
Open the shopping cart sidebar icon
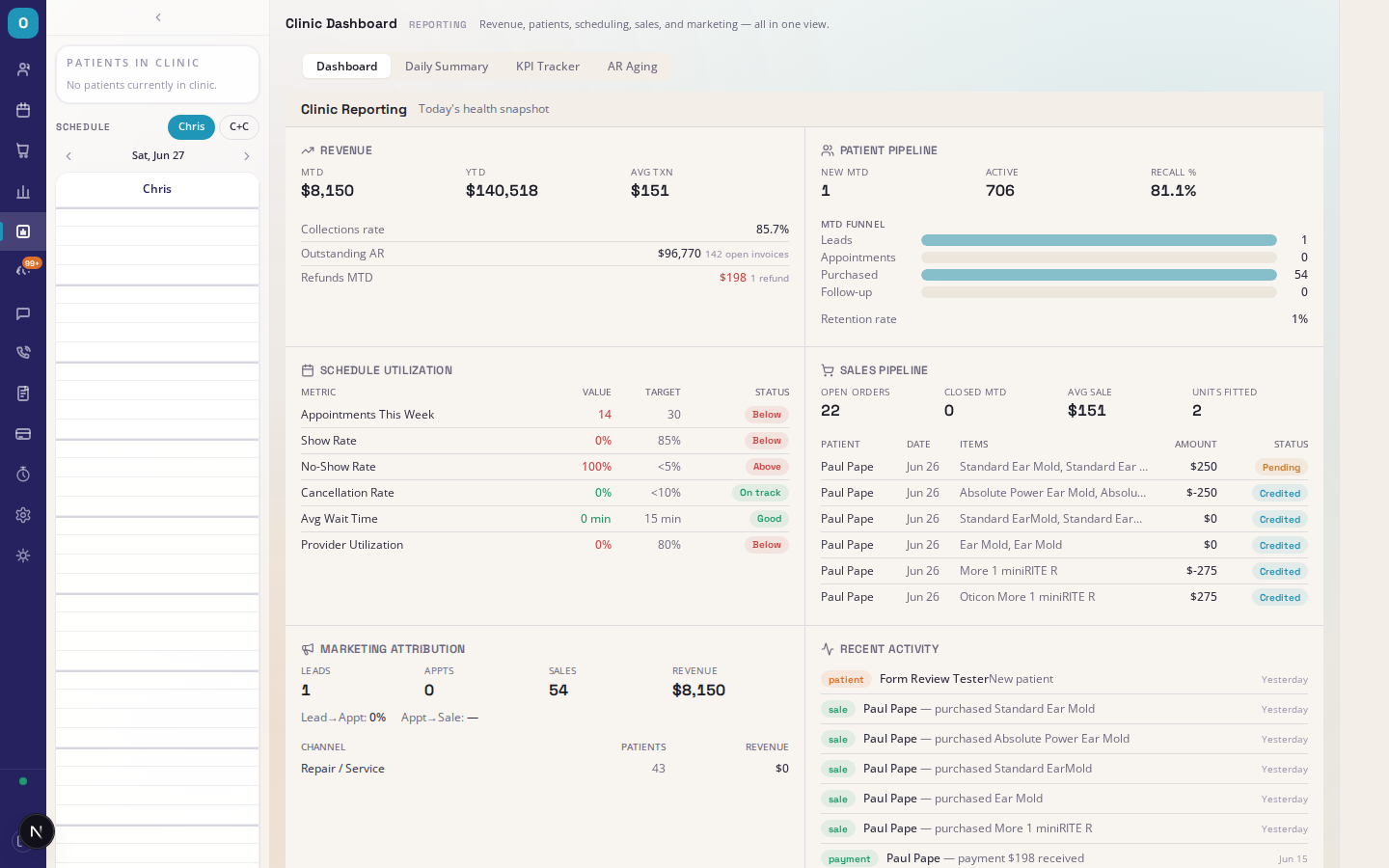[x=23, y=150]
